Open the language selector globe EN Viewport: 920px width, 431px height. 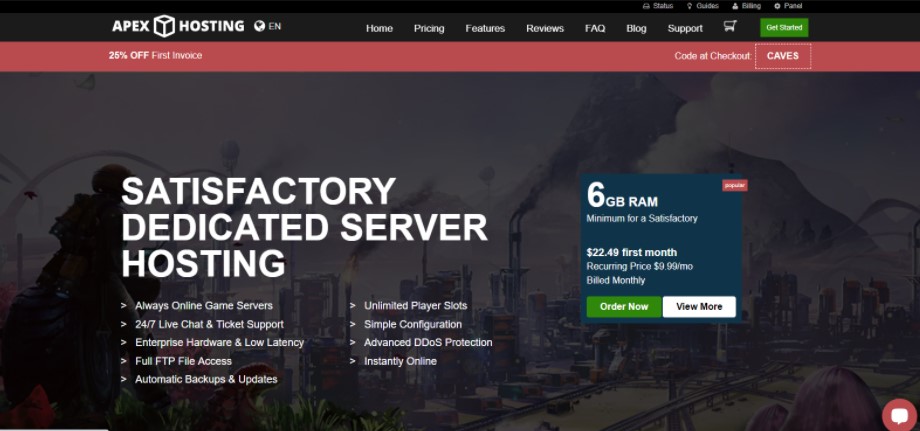(x=268, y=26)
